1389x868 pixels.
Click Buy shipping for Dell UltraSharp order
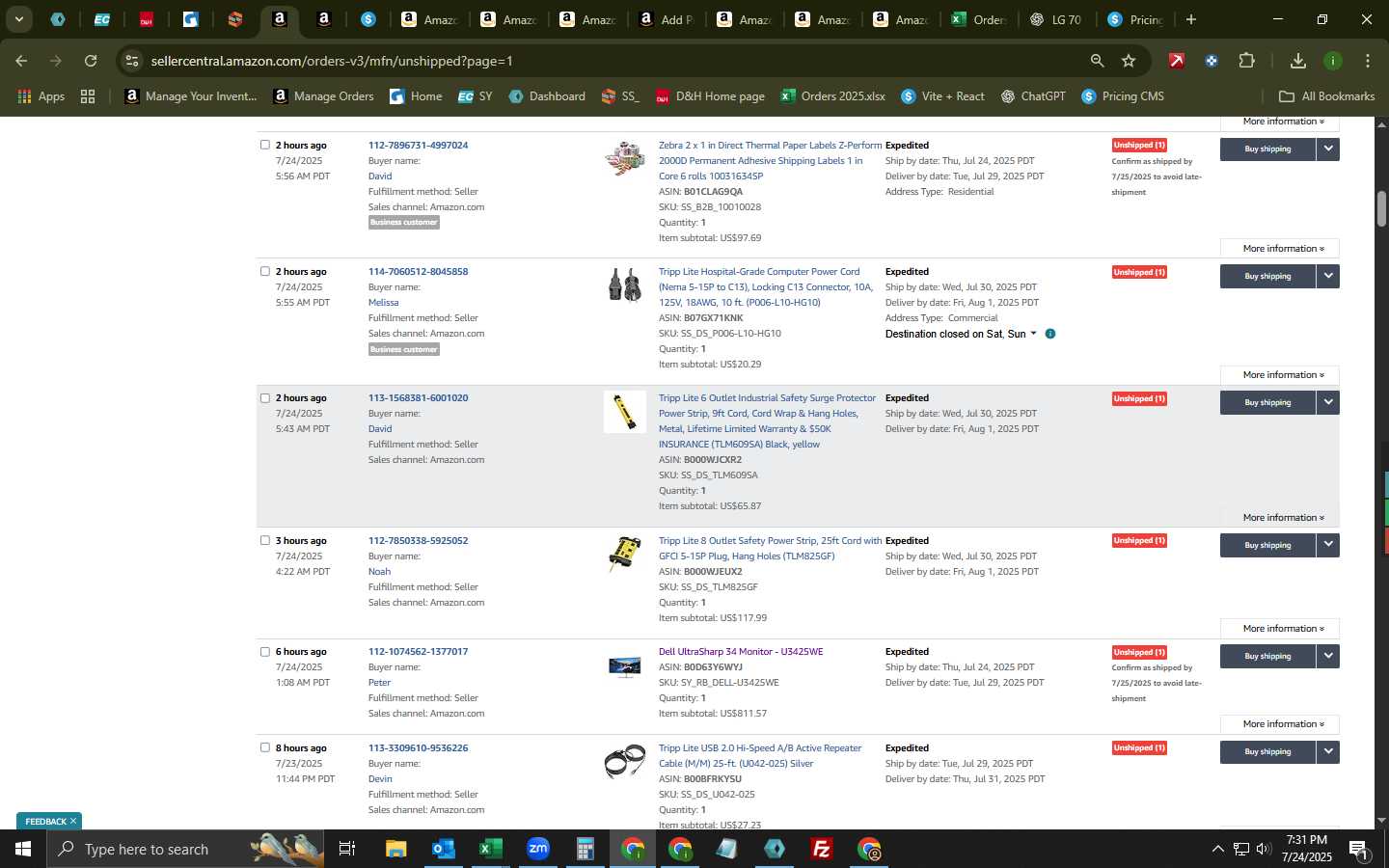(1267, 656)
